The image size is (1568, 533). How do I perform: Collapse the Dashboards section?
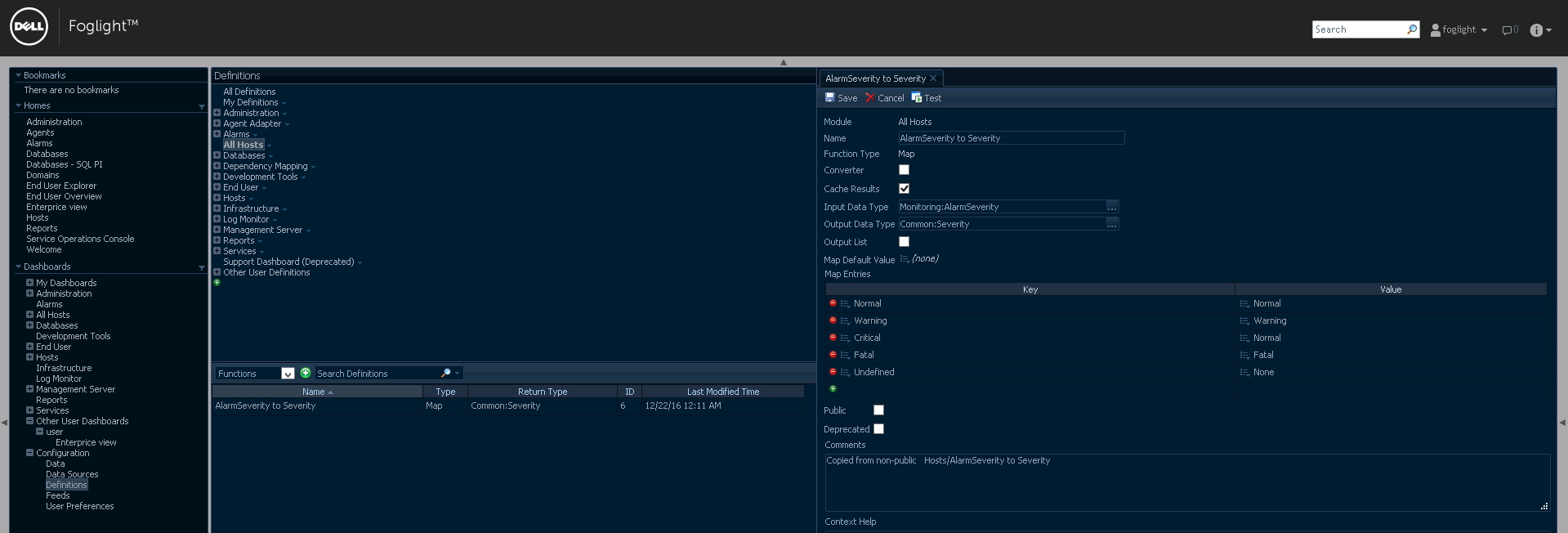[x=18, y=266]
